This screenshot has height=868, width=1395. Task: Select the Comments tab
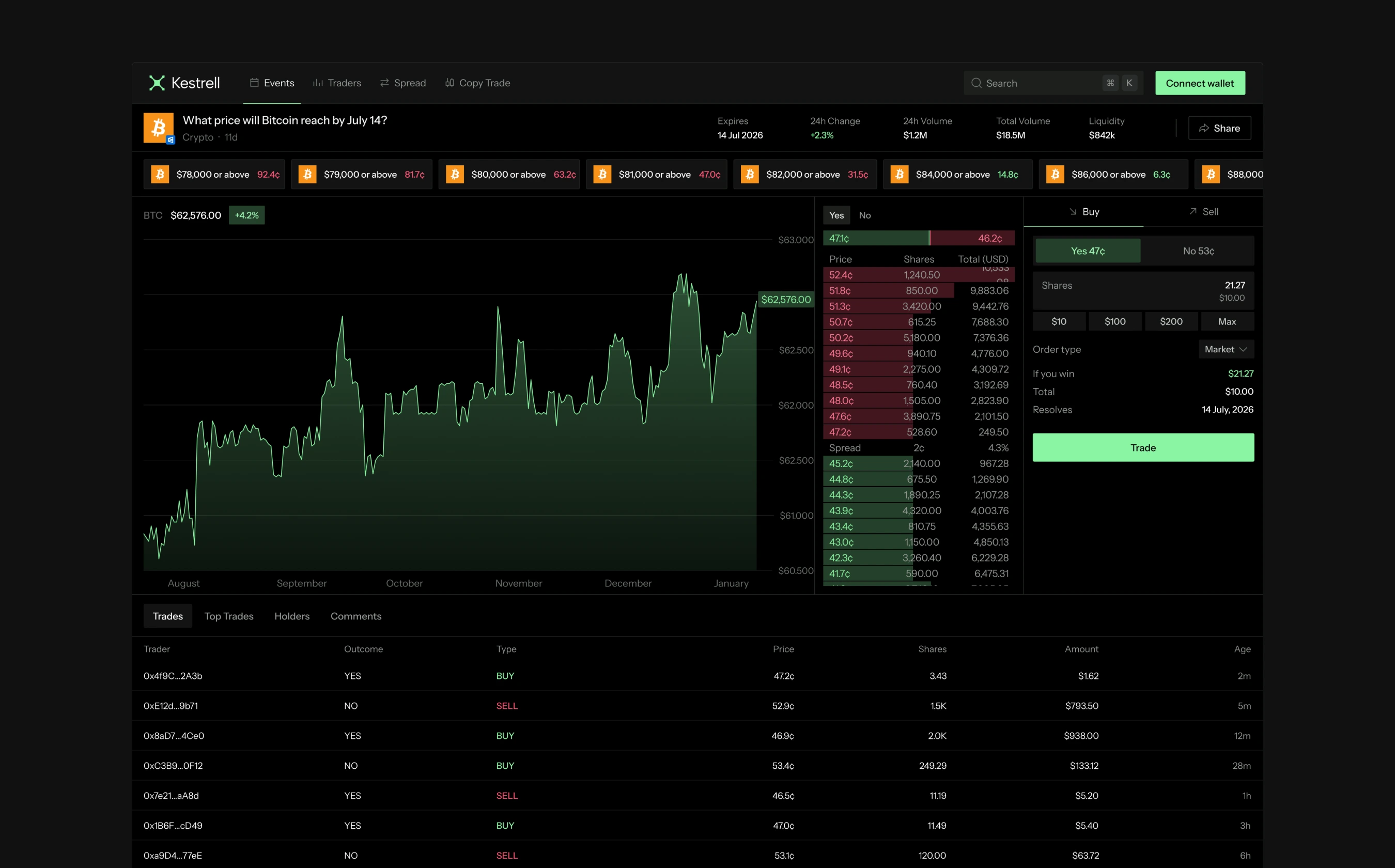tap(356, 616)
